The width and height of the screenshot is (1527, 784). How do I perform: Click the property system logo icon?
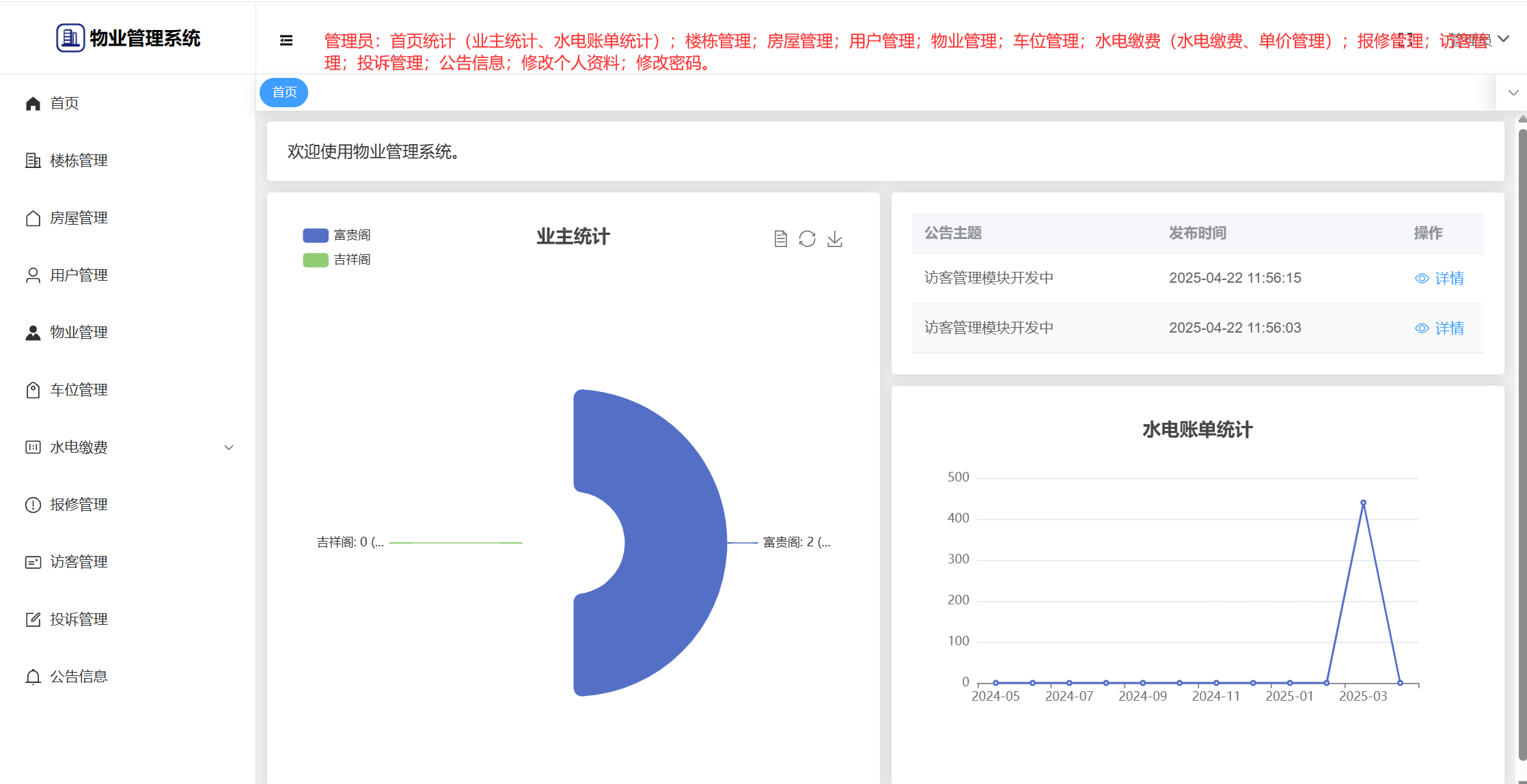click(70, 38)
